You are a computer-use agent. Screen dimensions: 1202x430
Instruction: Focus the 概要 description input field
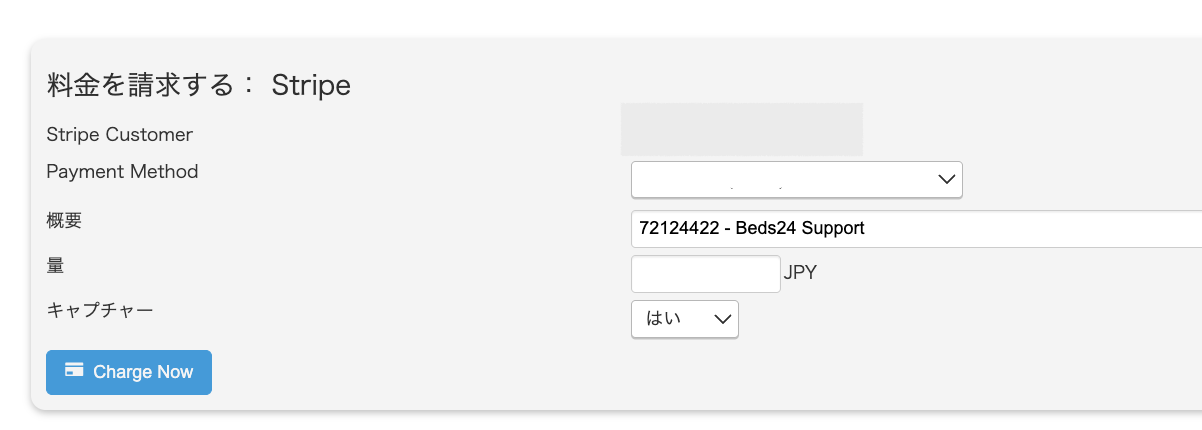(916, 228)
